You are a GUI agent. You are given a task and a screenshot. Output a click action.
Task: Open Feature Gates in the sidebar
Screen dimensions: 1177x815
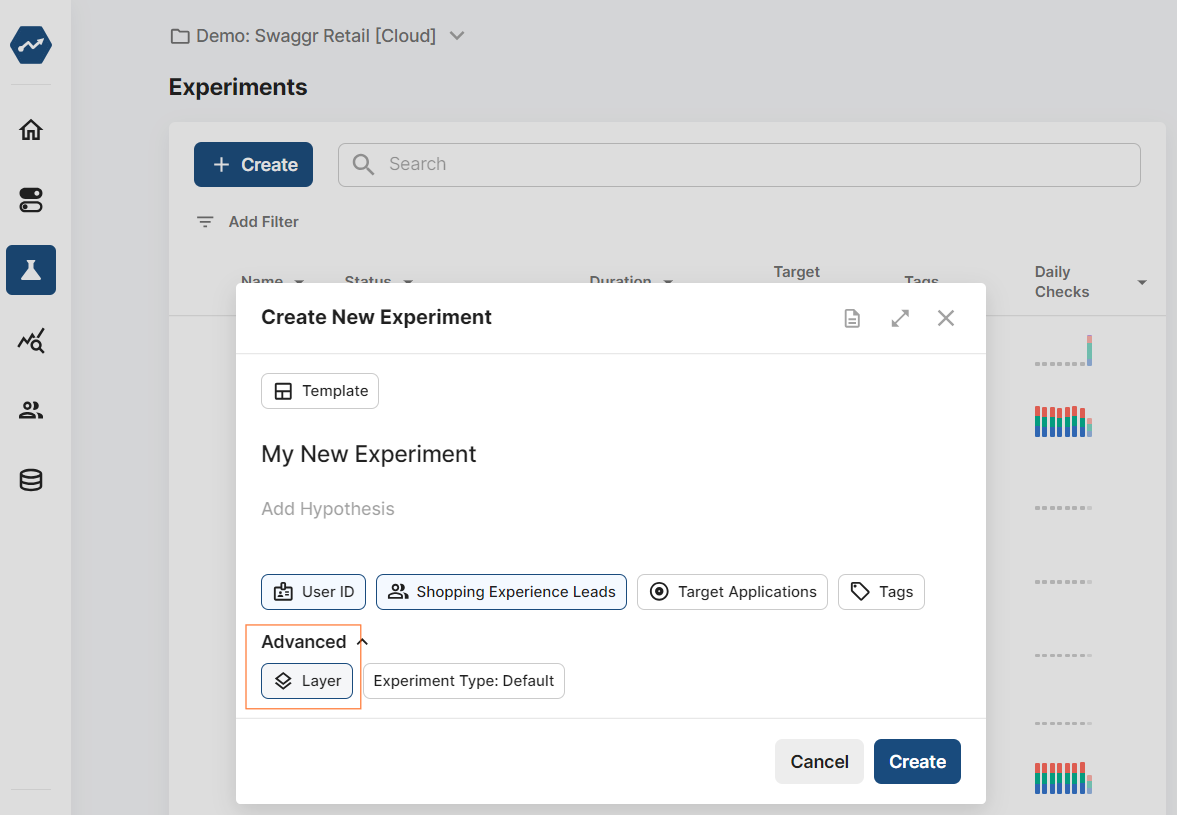tap(30, 199)
